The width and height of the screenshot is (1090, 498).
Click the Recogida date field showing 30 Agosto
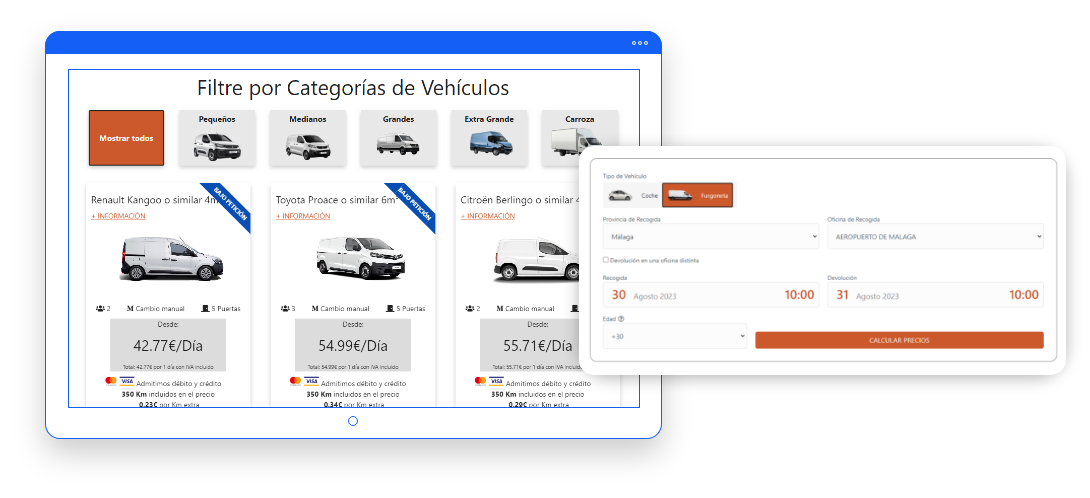coord(710,295)
